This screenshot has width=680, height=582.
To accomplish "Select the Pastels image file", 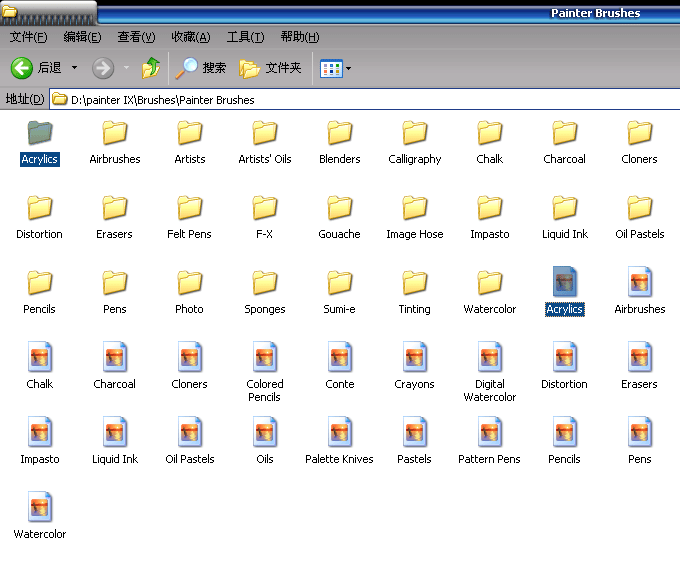I will [415, 441].
